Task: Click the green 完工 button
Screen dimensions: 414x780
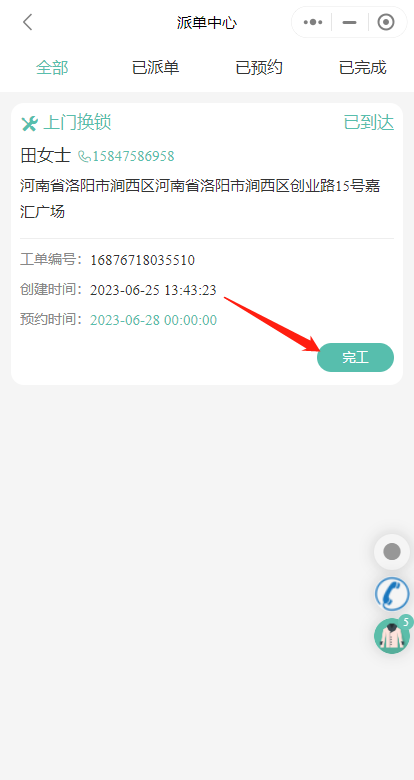Action: (x=355, y=357)
